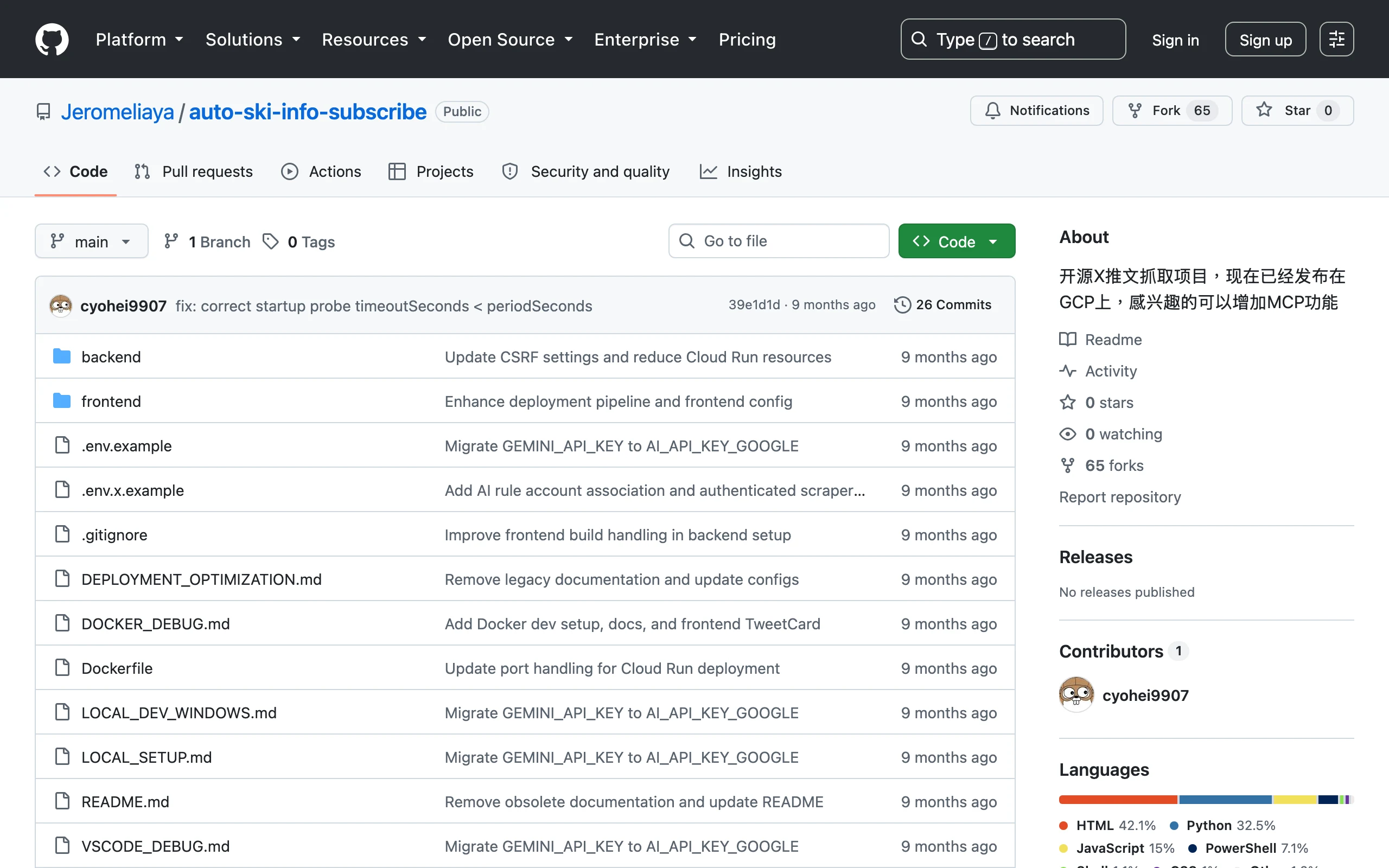Fork this repository

[x=1172, y=110]
